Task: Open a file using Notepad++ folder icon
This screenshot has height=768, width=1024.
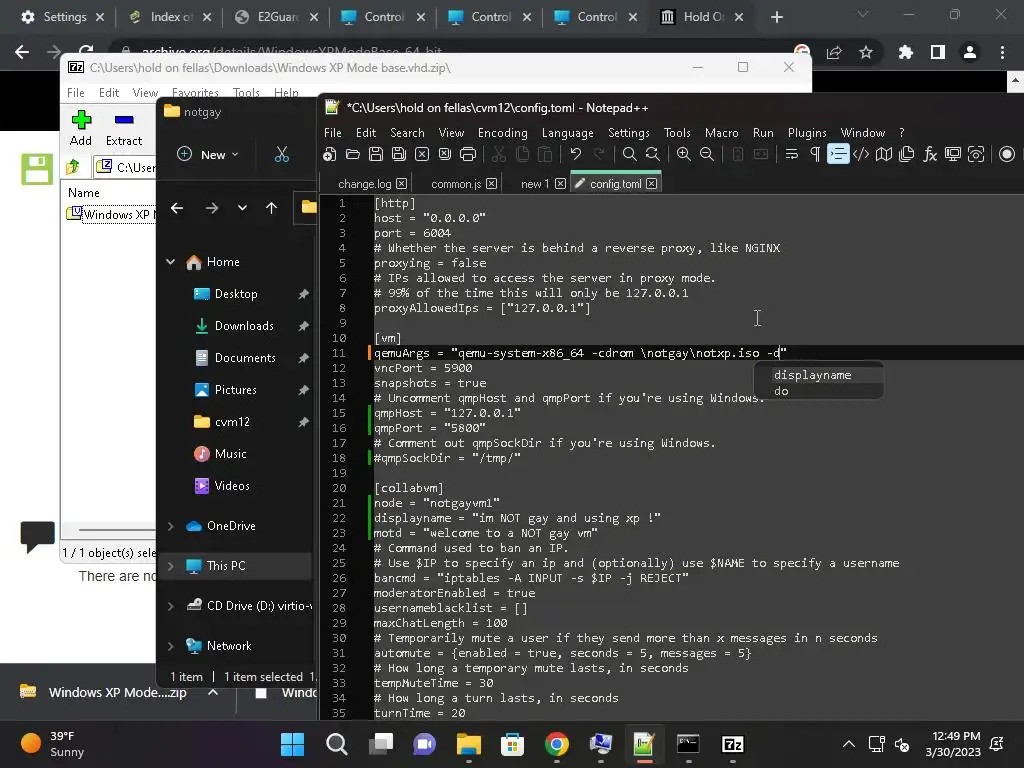Action: [353, 154]
